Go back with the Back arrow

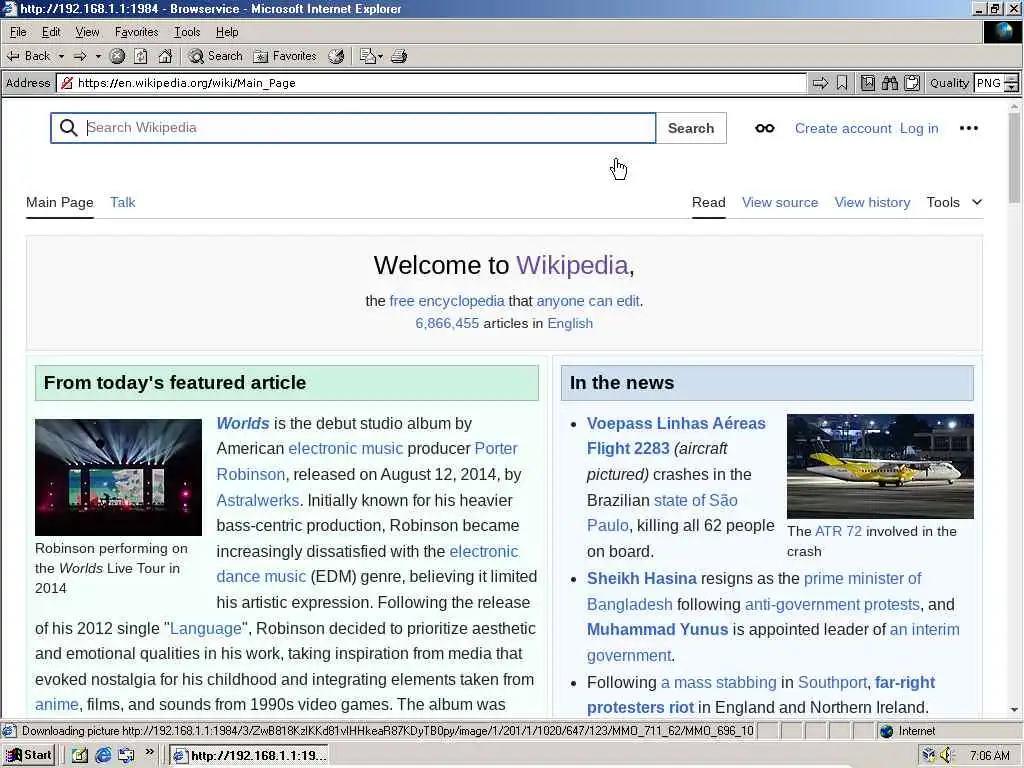pos(28,56)
